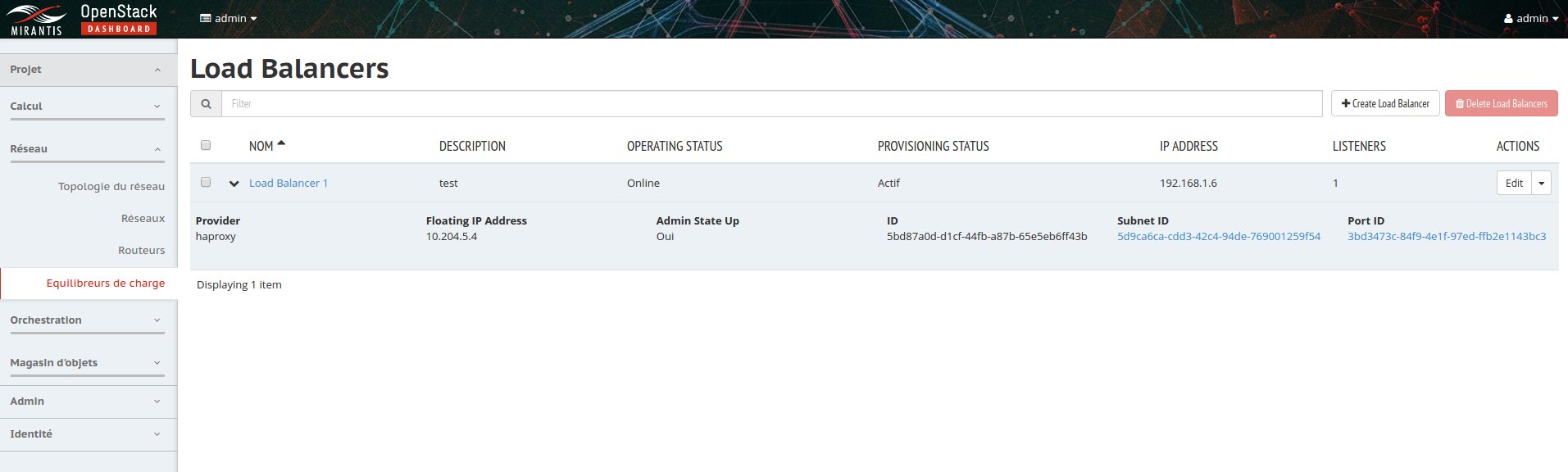Open the Port ID link 3bd3473c
1568x472 pixels.
(x=1447, y=236)
